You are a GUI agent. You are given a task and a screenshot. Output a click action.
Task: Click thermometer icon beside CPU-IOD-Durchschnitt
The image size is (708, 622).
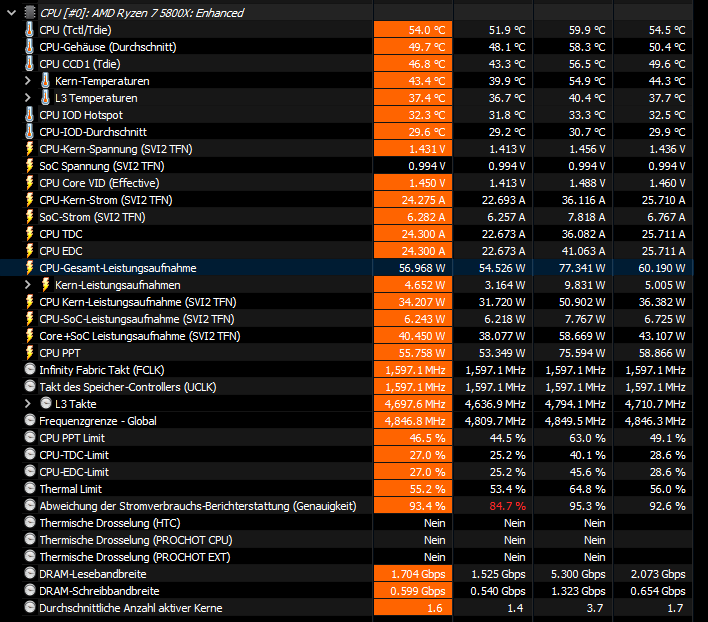[29, 132]
